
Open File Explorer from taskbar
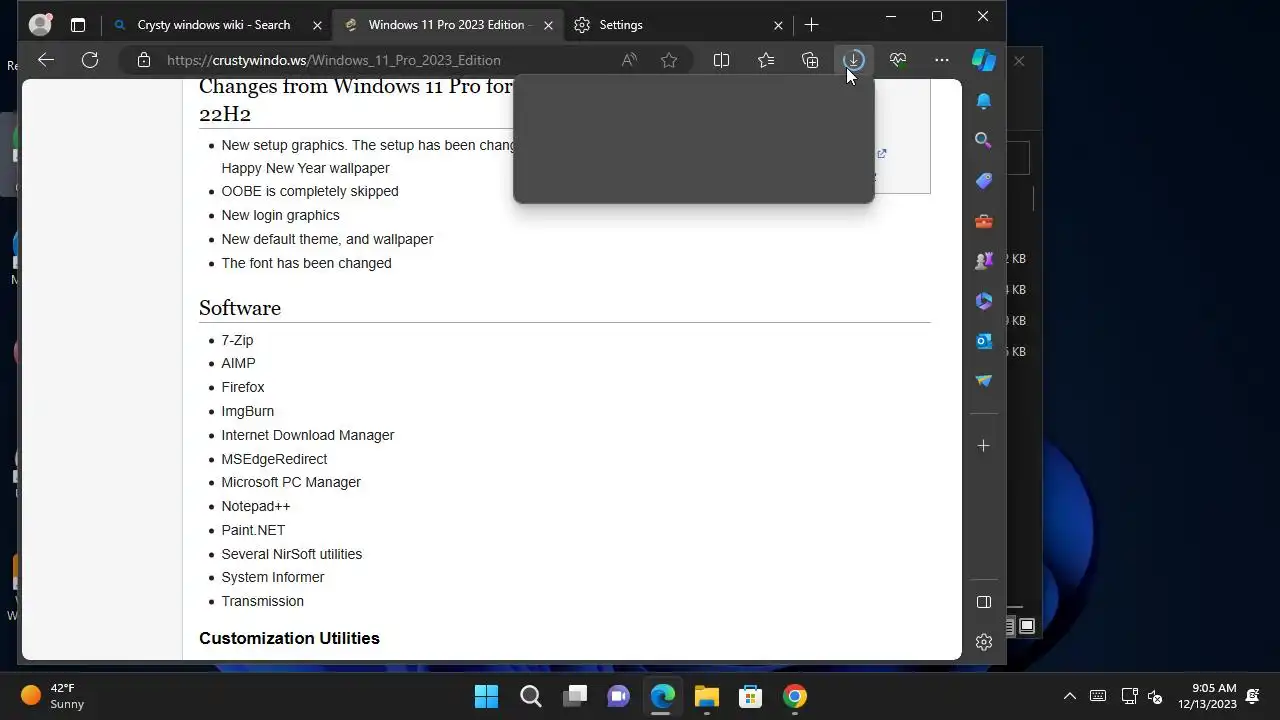(x=706, y=696)
